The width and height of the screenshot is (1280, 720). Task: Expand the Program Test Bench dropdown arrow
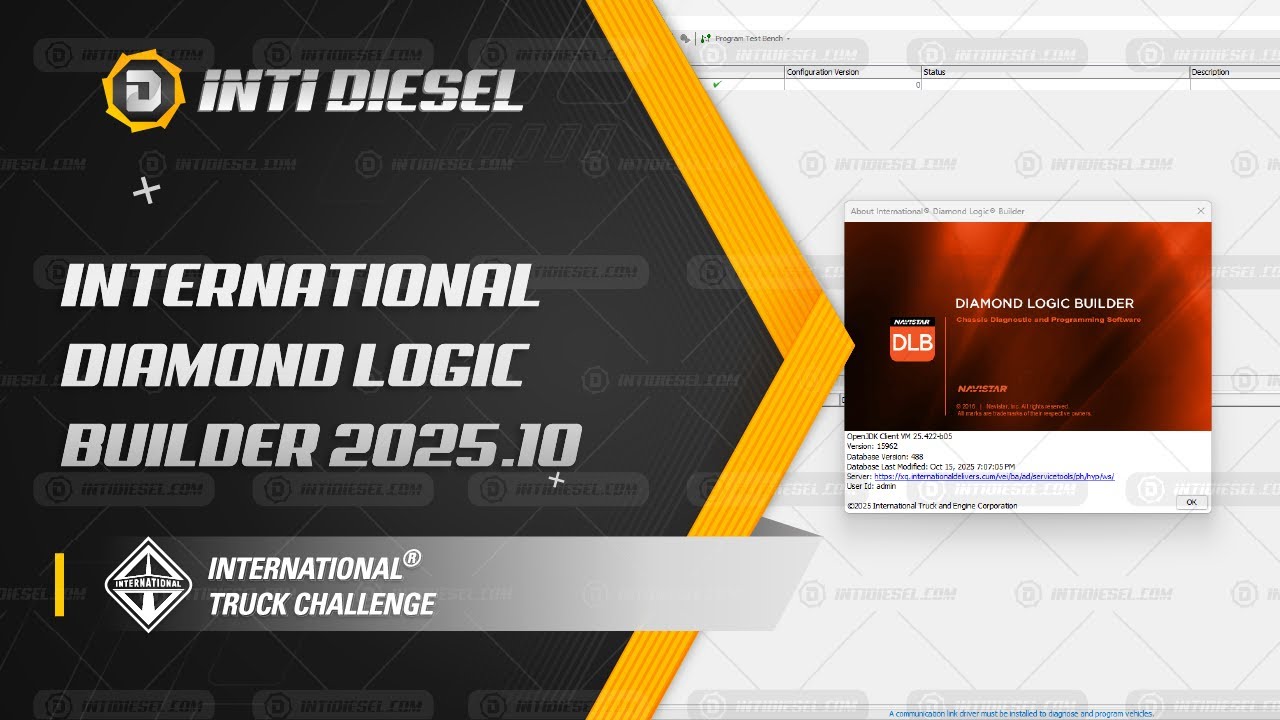pos(788,38)
